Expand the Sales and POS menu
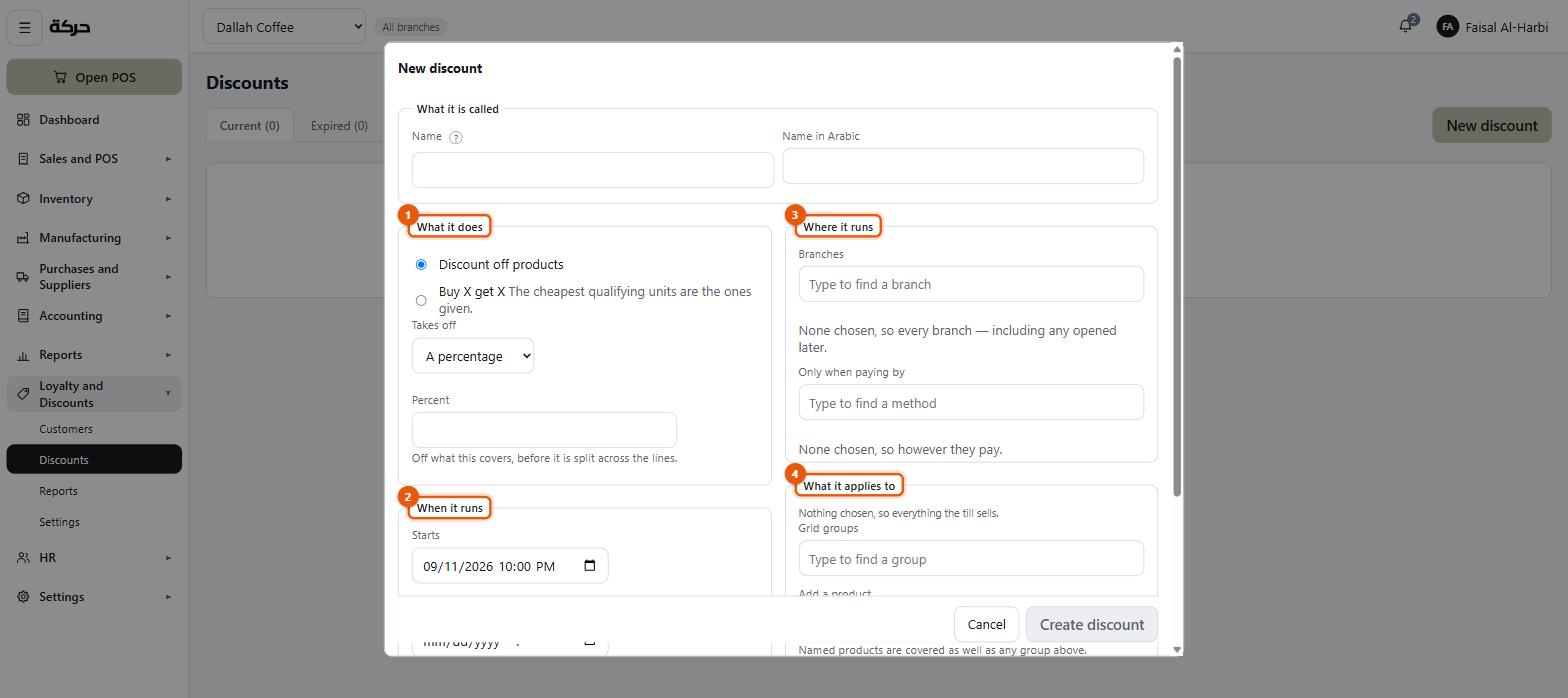Image resolution: width=1568 pixels, height=698 pixels. [x=168, y=159]
